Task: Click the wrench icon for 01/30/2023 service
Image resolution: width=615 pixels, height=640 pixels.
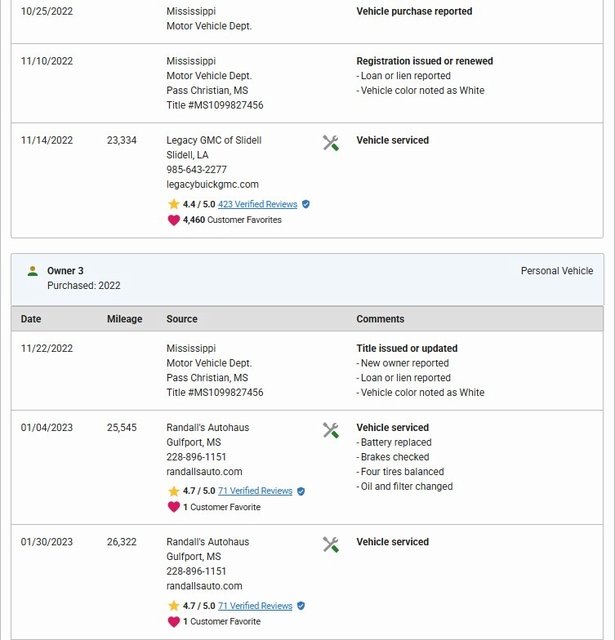Action: 331,545
